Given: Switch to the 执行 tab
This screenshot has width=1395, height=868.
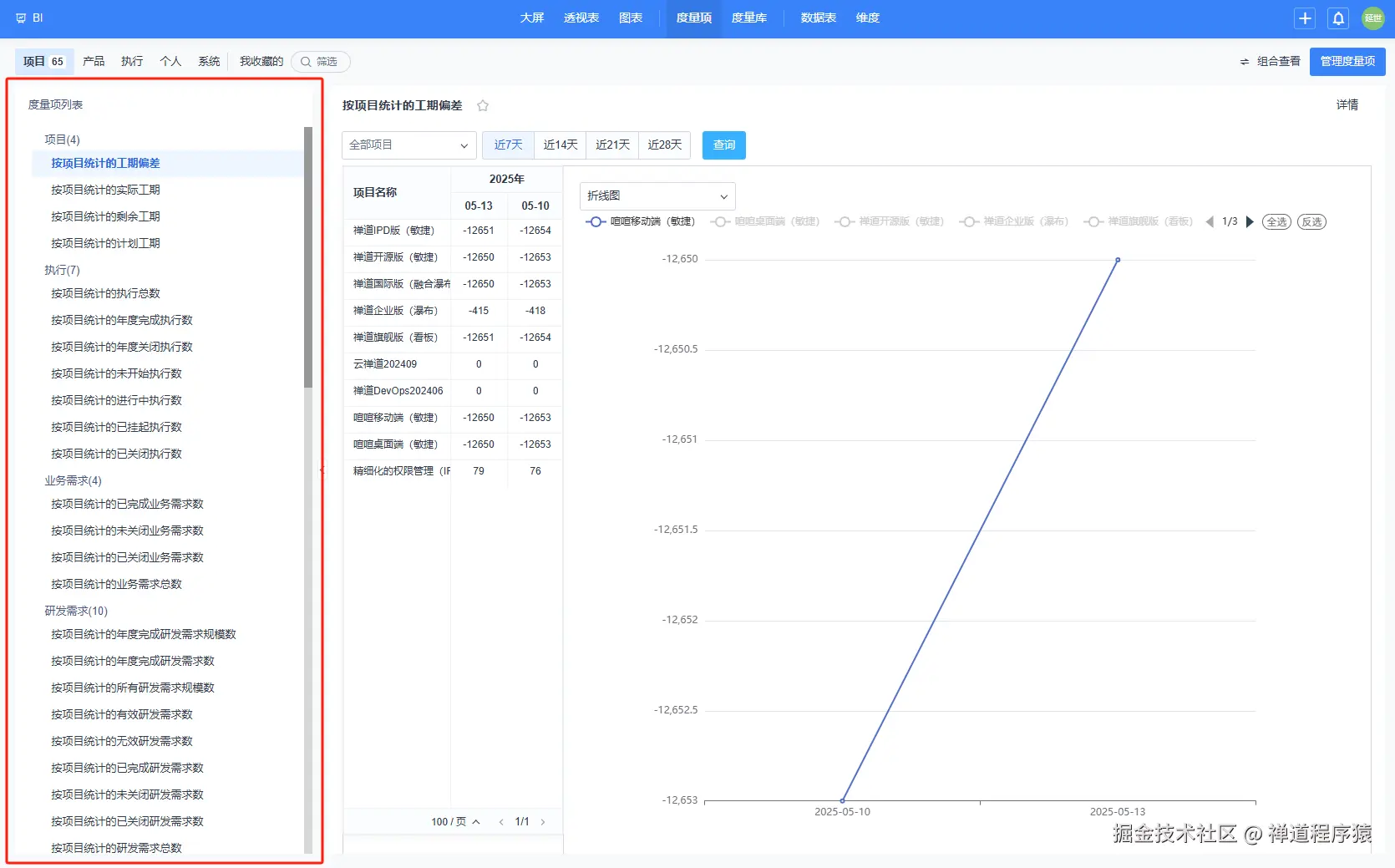Looking at the screenshot, I should (x=132, y=62).
